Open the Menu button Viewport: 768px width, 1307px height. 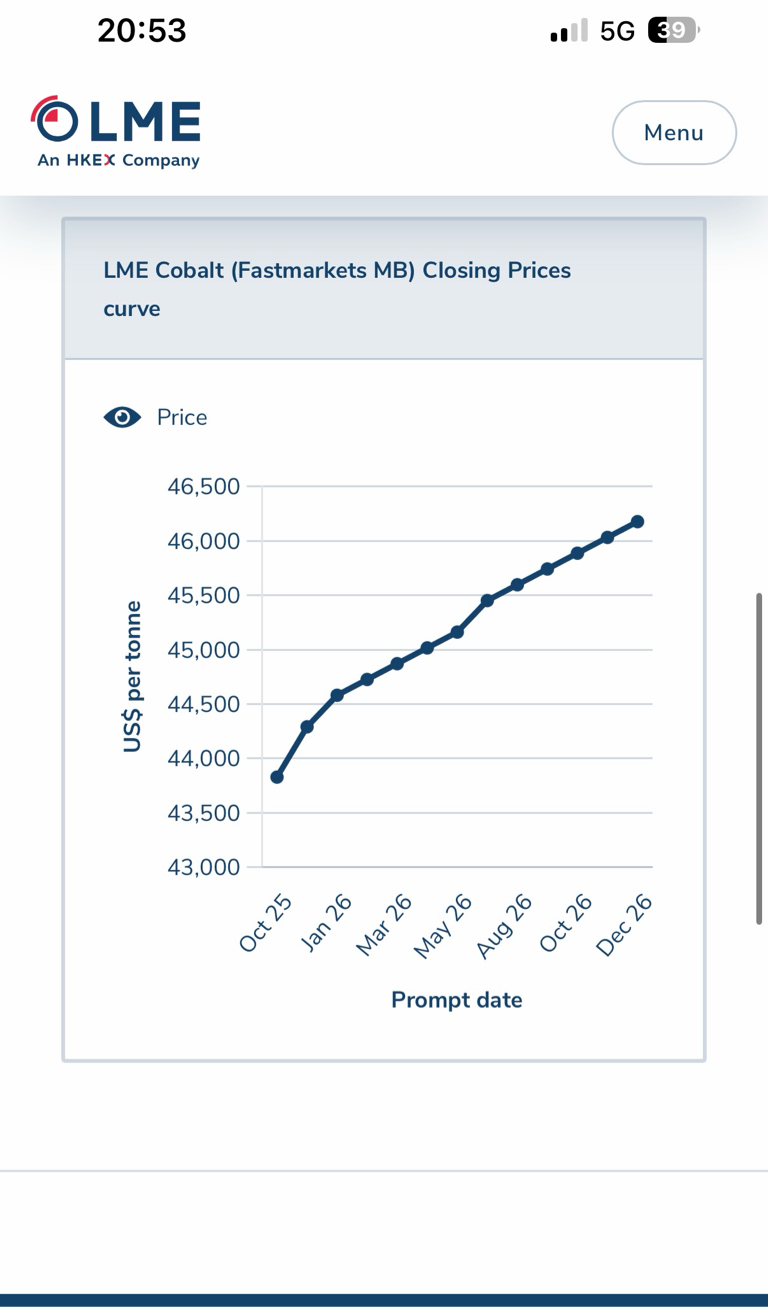pyautogui.click(x=674, y=132)
